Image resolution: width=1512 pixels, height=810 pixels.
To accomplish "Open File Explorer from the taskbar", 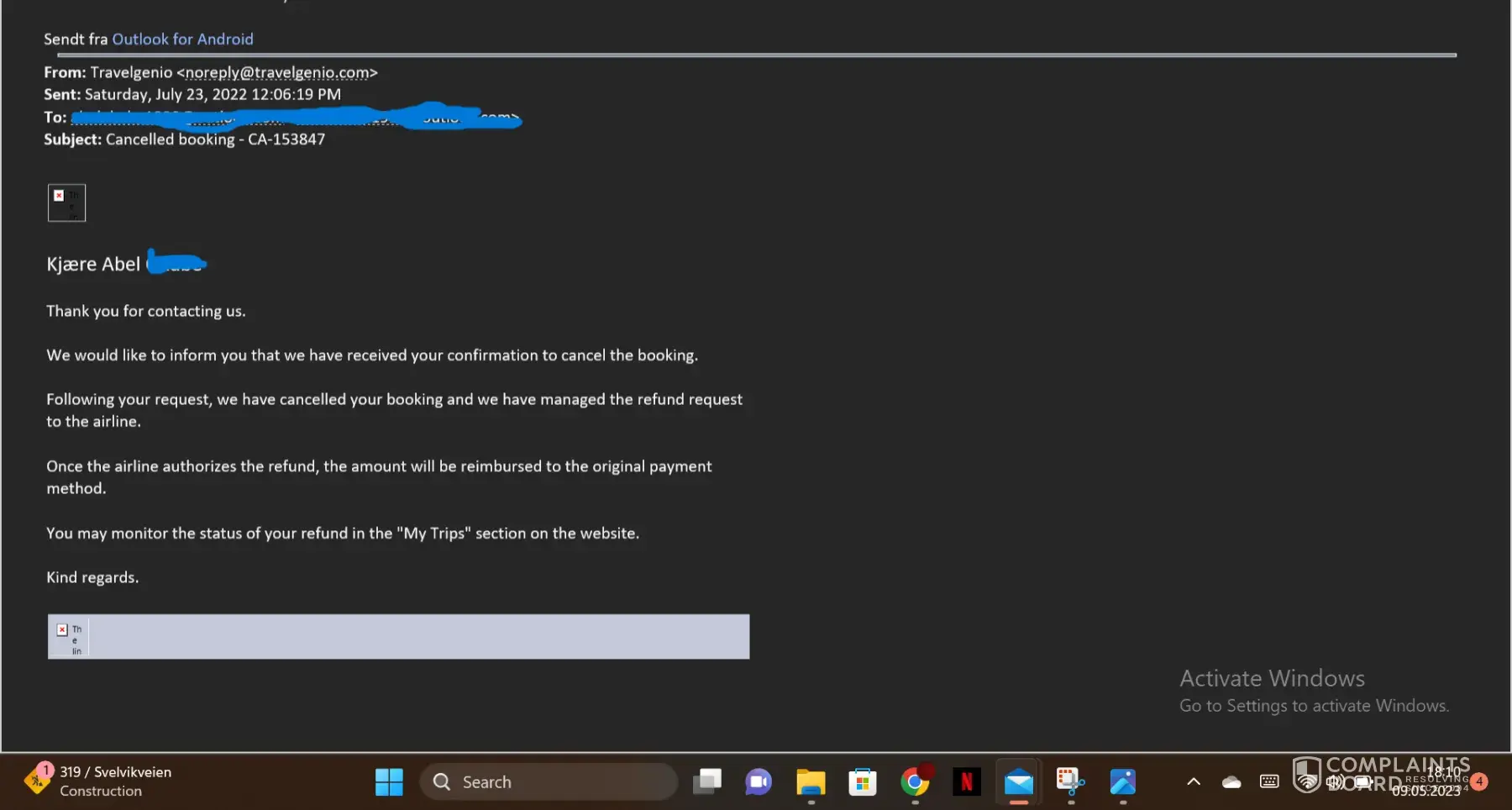I will (811, 782).
